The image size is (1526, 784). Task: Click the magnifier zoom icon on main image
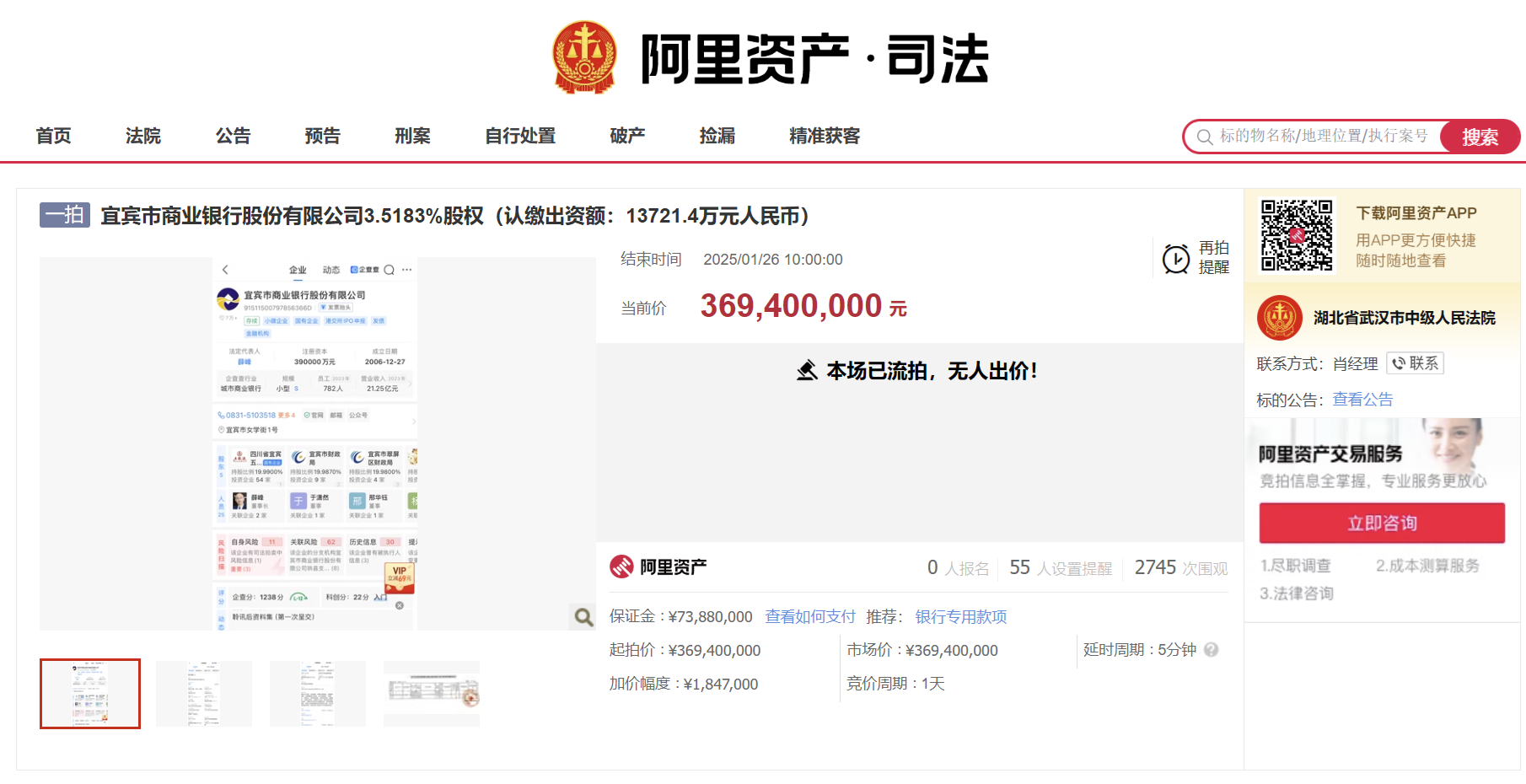[x=583, y=617]
